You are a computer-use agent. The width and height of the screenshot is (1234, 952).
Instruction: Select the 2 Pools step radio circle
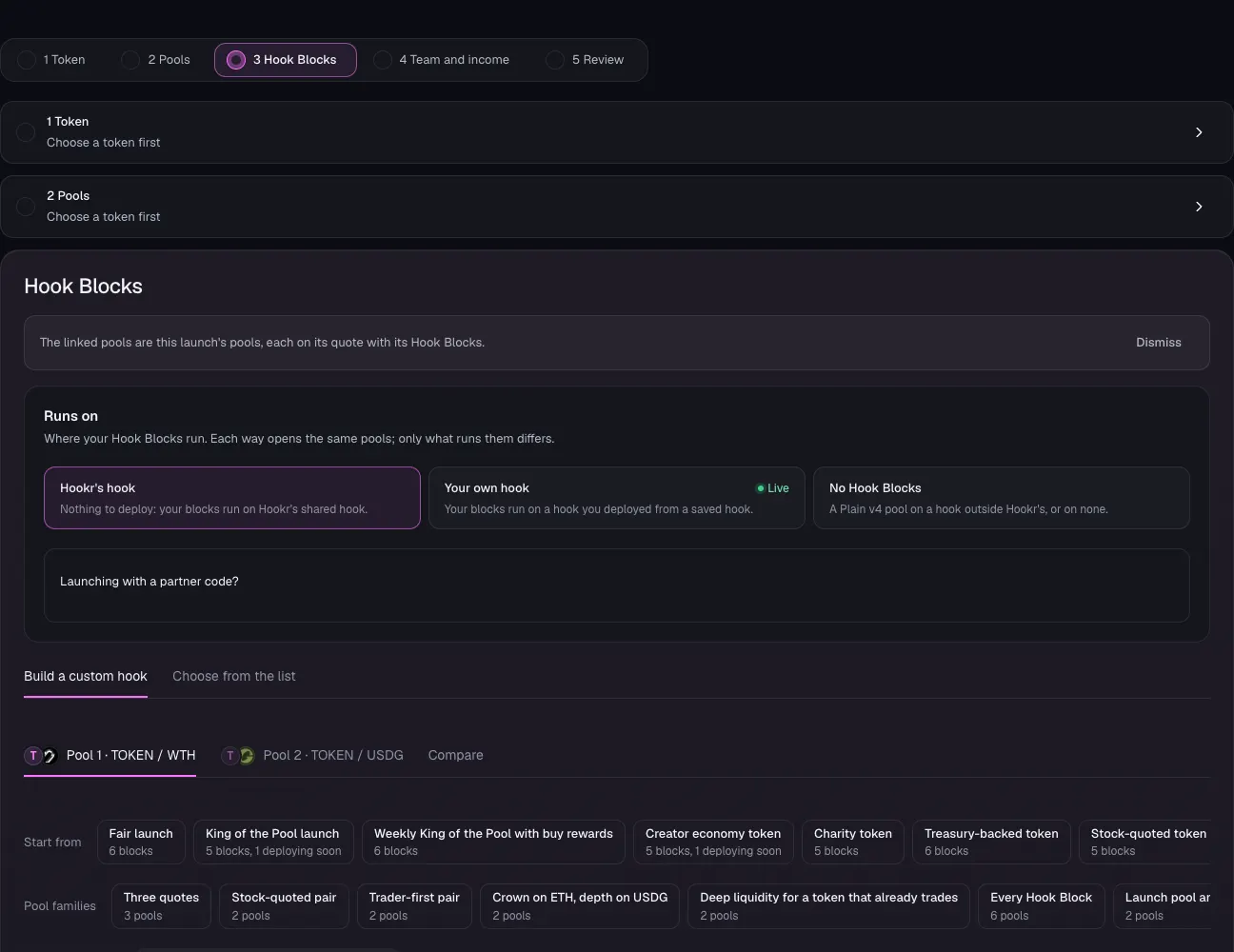[x=130, y=60]
